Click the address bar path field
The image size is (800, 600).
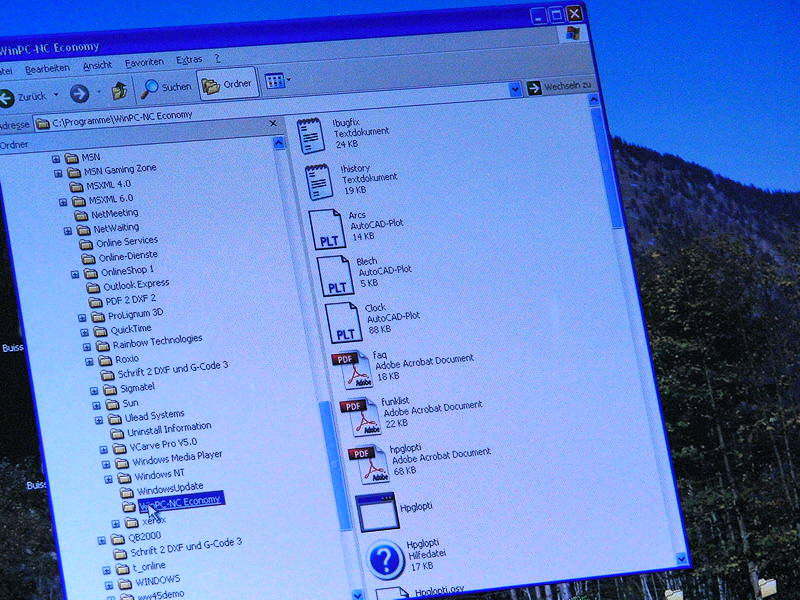[272, 104]
